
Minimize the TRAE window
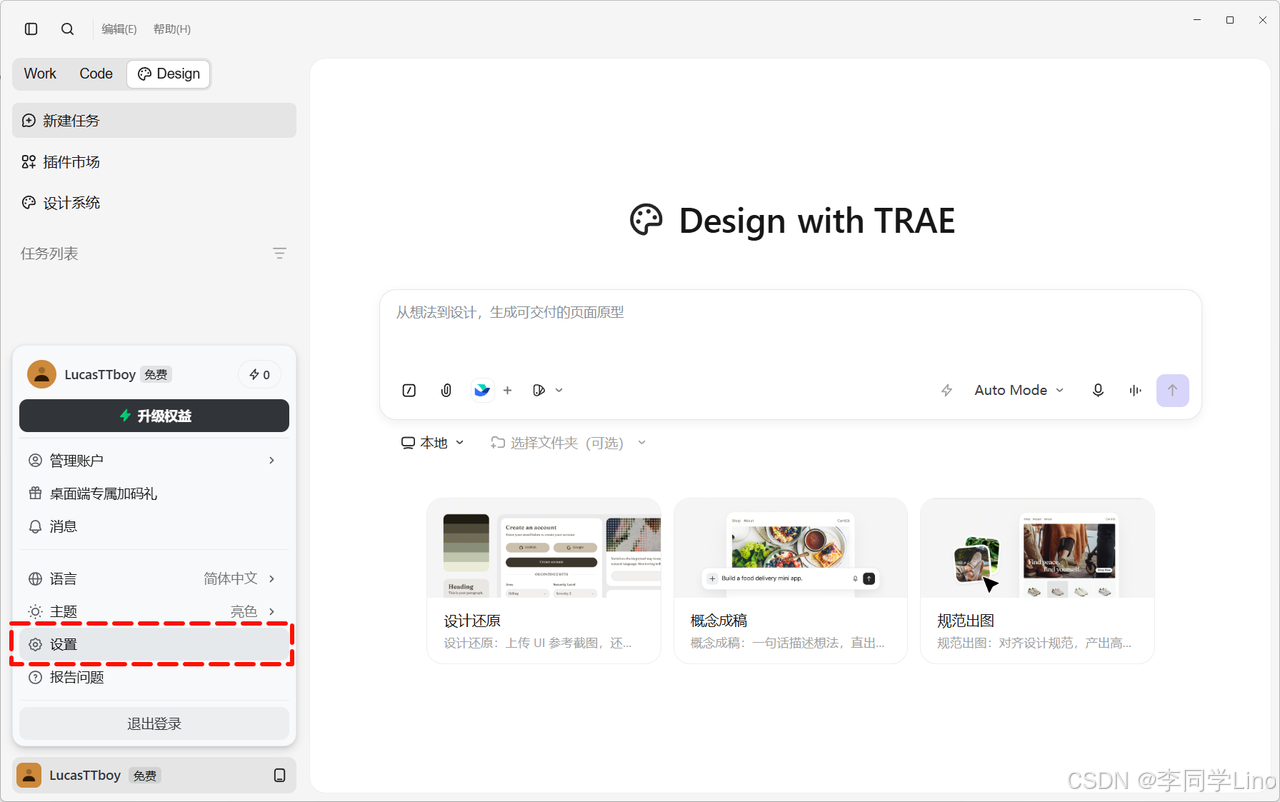coord(1198,19)
